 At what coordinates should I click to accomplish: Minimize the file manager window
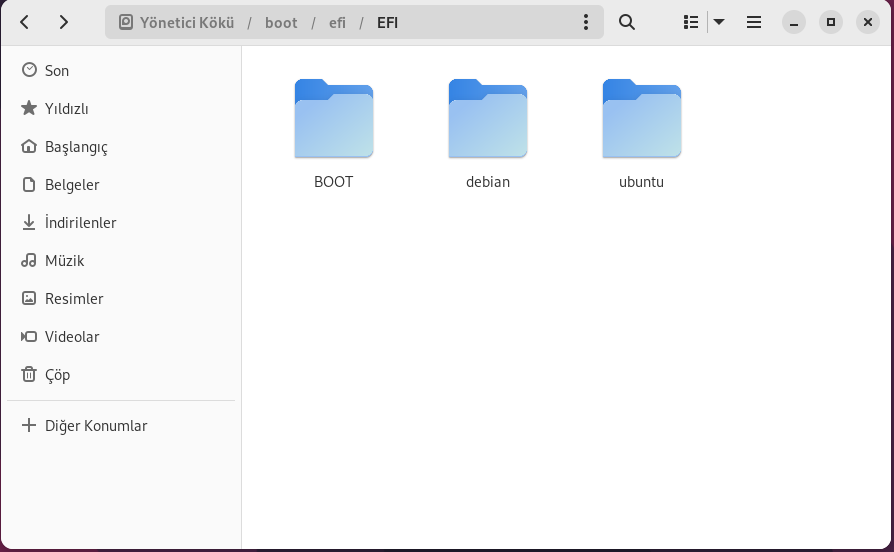point(794,22)
